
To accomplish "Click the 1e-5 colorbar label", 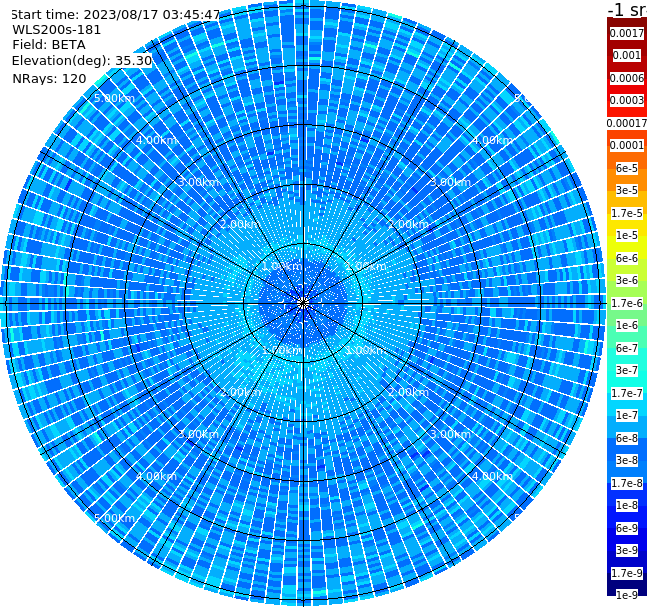I will pos(627,235).
